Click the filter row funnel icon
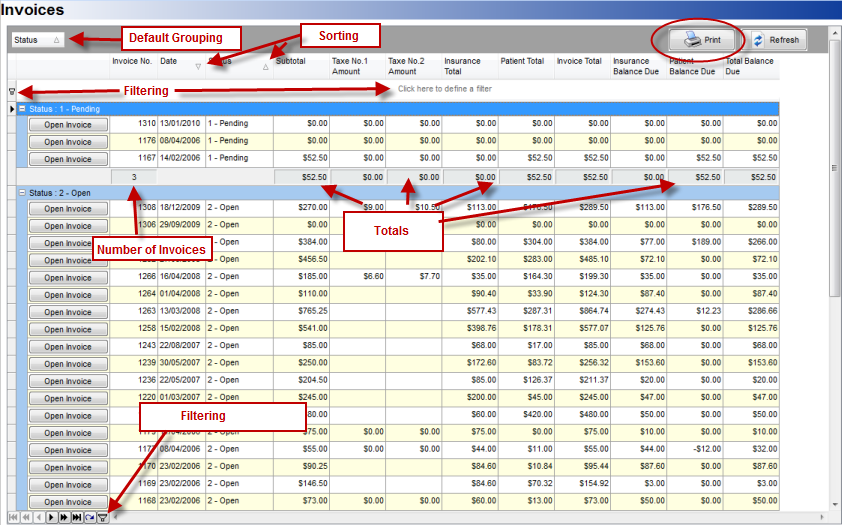Image resolution: width=842 pixels, height=525 pixels. click(x=12, y=92)
